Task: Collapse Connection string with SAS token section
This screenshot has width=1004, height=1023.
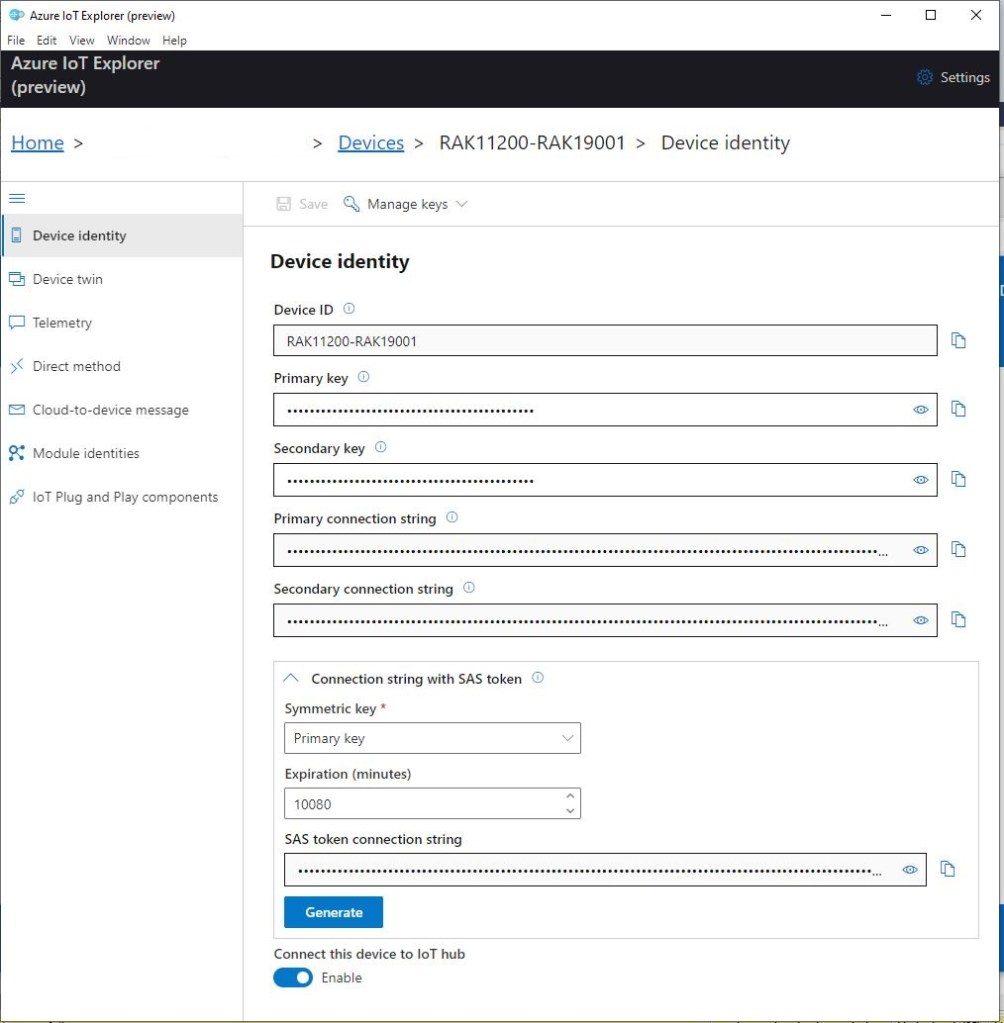Action: (292, 678)
